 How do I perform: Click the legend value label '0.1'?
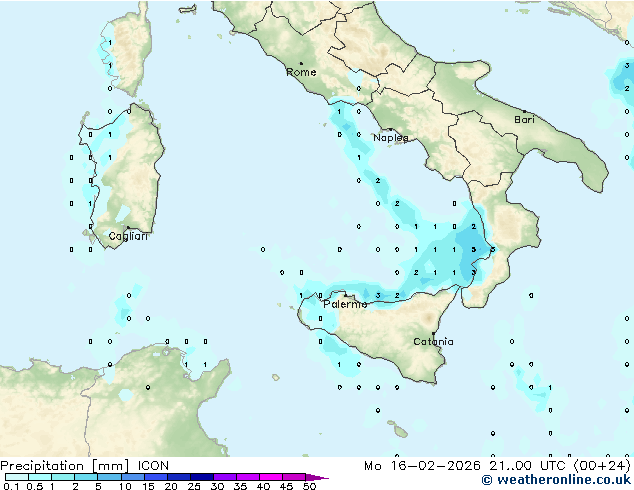[11, 486]
